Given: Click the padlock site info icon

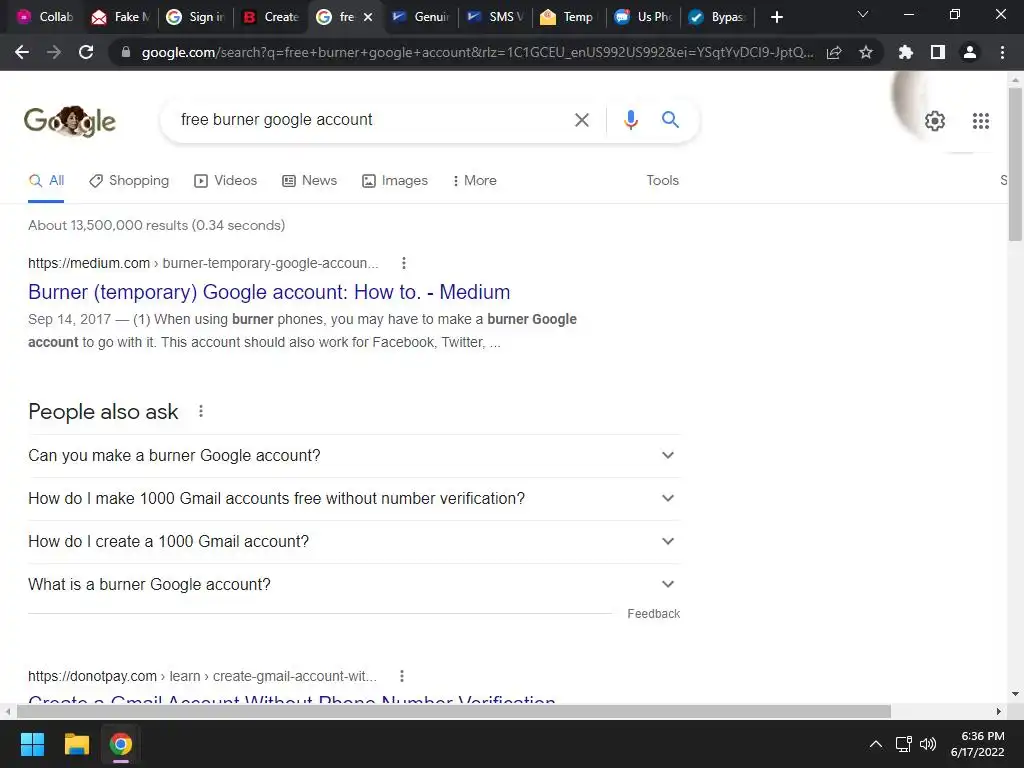Looking at the screenshot, I should (126, 52).
